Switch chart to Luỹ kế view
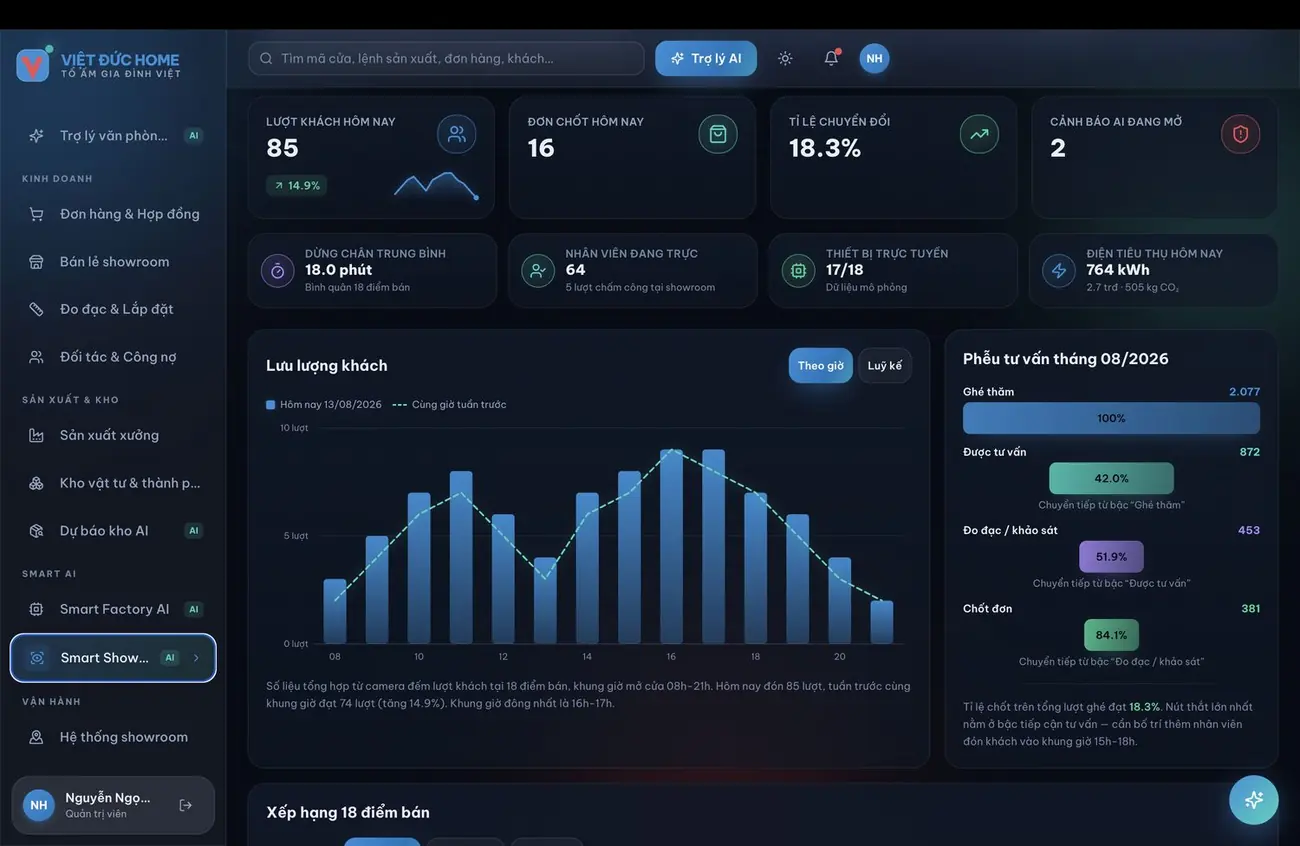Viewport: 1300px width, 846px height. [884, 366]
